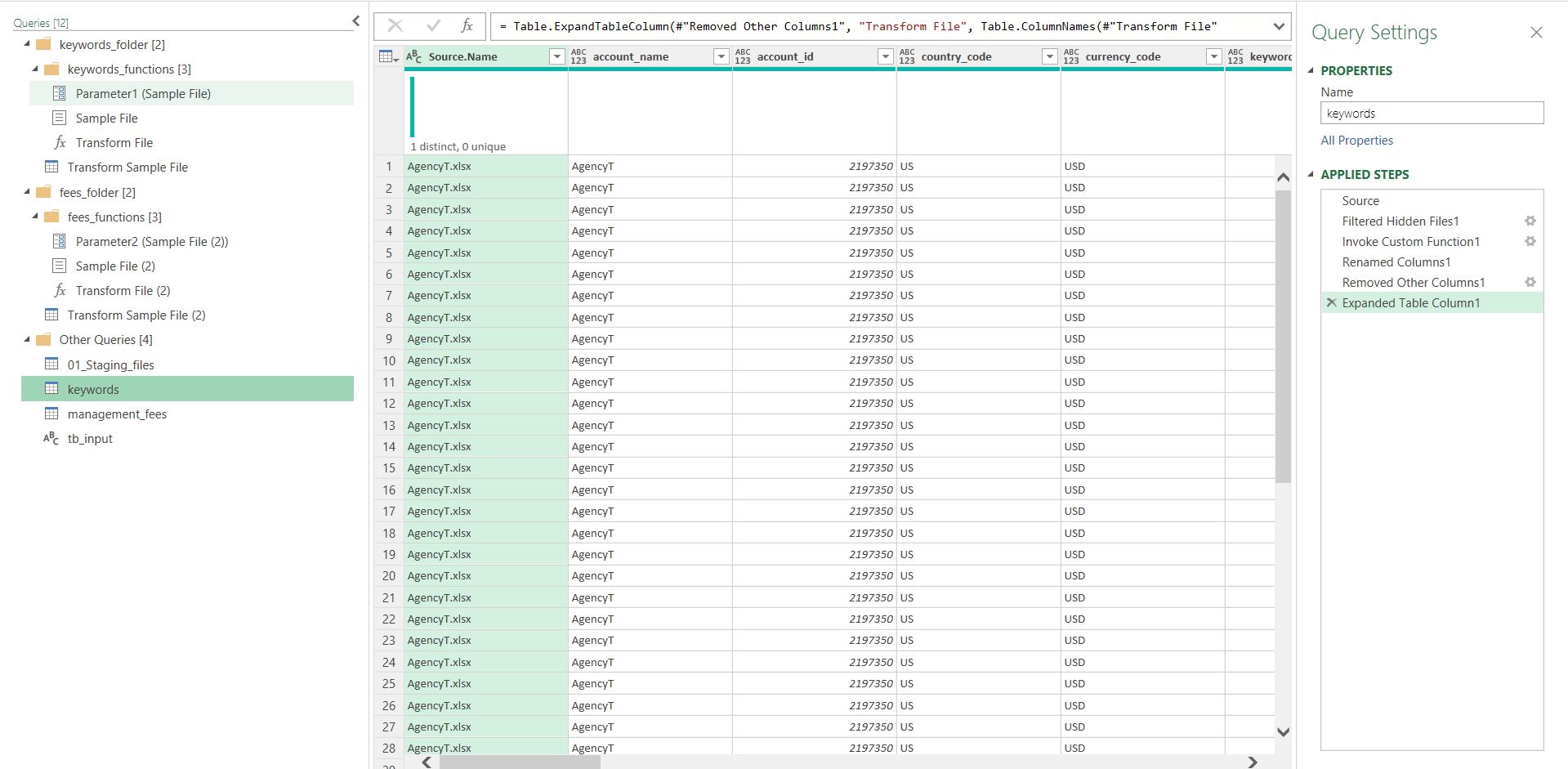The width and height of the screenshot is (1568, 769).
Task: Click the gear next to Removed Other Columns1 step
Action: (x=1530, y=282)
